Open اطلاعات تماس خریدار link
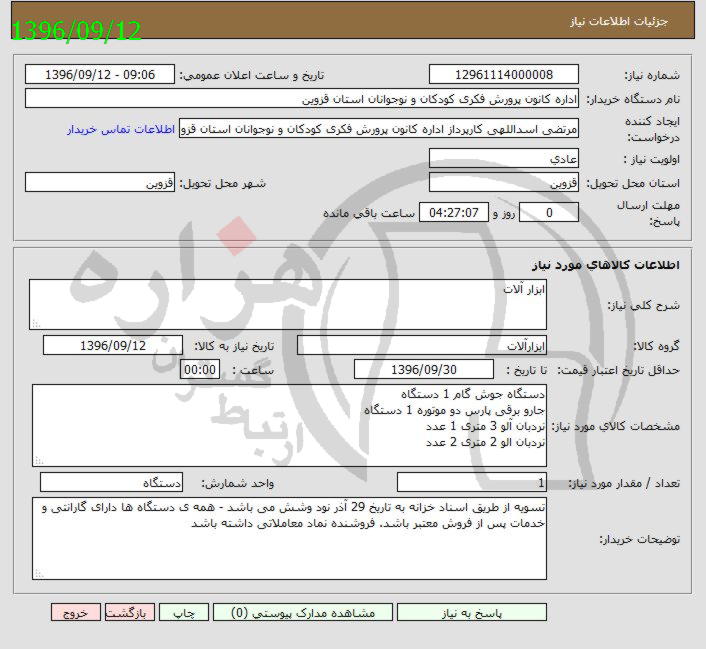Screen dimensions: 706x649 click(121, 130)
